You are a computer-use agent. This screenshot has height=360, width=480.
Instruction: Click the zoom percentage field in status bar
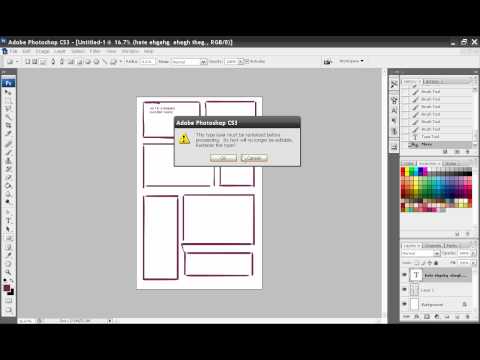coord(26,321)
